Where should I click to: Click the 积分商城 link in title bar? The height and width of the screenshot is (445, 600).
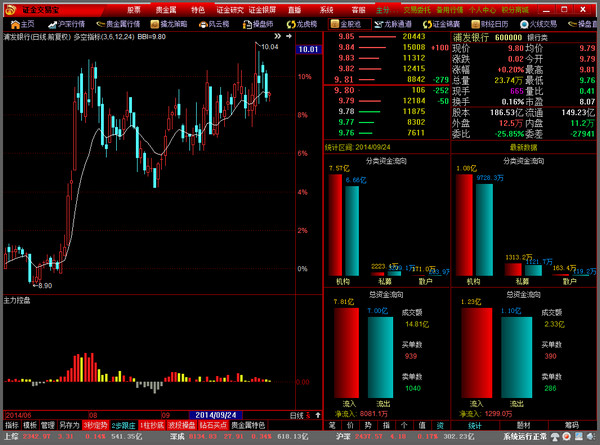[515, 10]
